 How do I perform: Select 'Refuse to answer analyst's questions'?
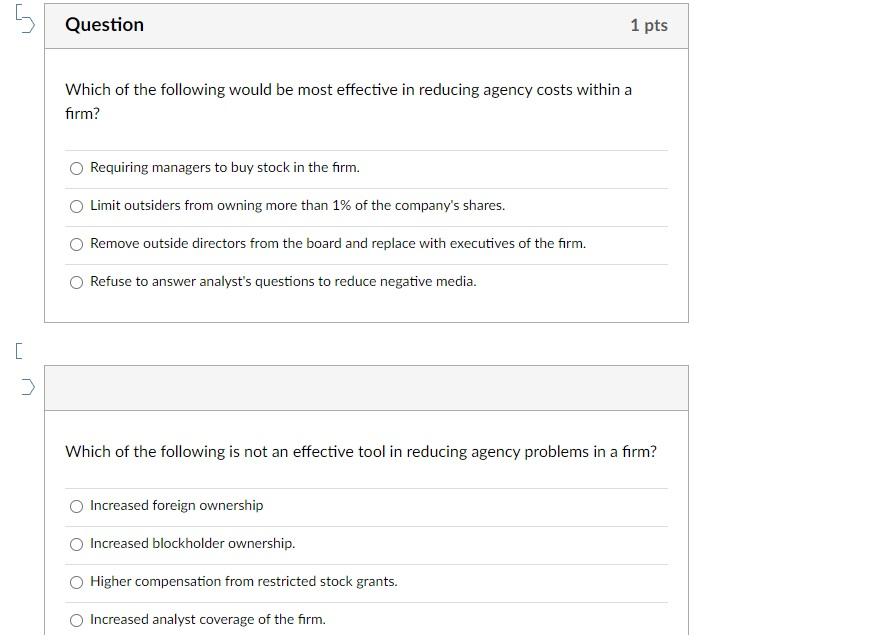click(x=283, y=281)
